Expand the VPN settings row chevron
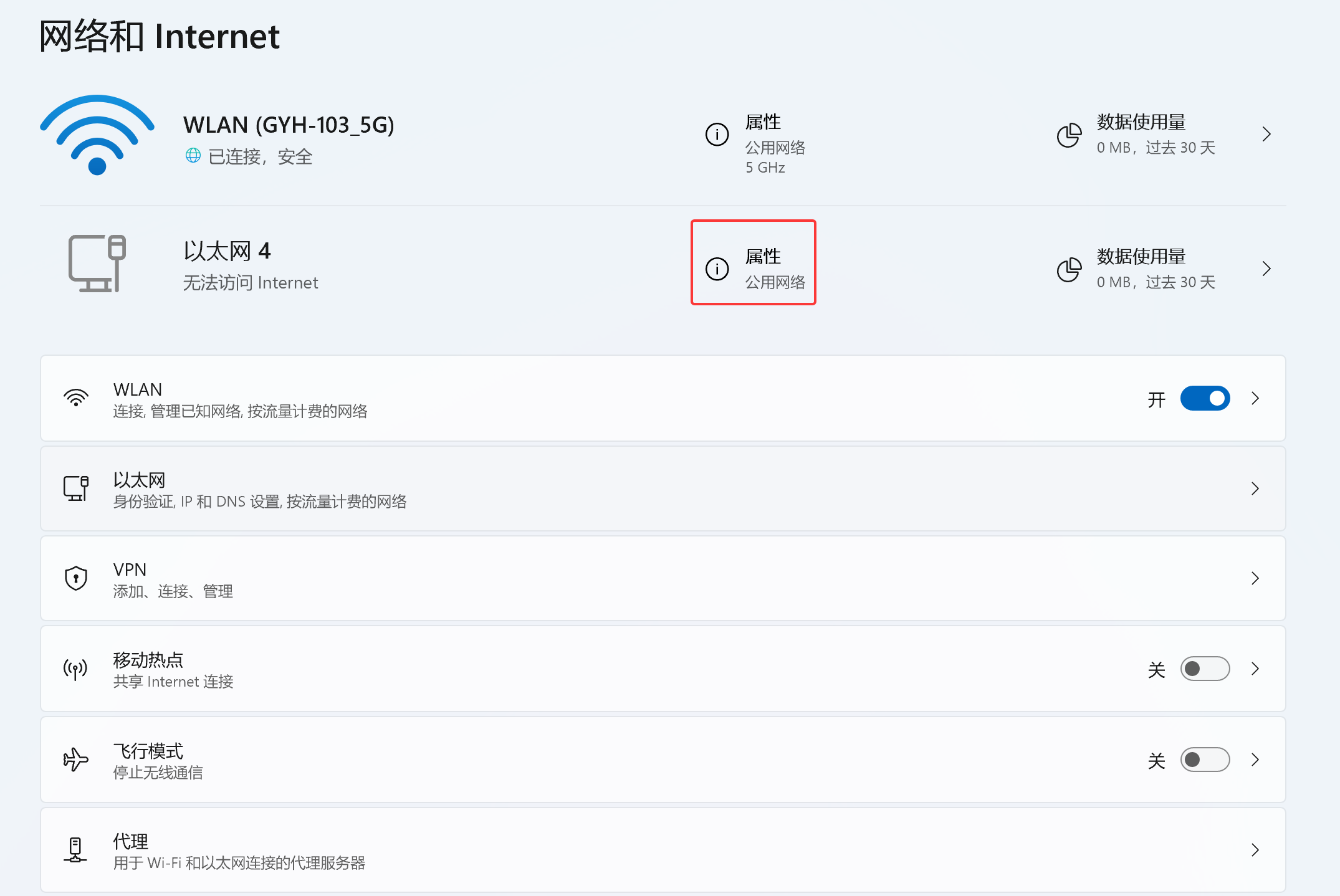The width and height of the screenshot is (1340, 896). [1255, 578]
